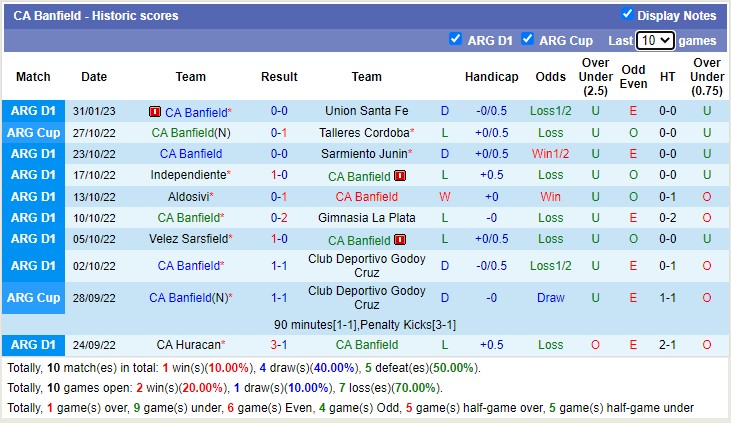Click CA Banfield link in CA Huracan row

pos(366,345)
